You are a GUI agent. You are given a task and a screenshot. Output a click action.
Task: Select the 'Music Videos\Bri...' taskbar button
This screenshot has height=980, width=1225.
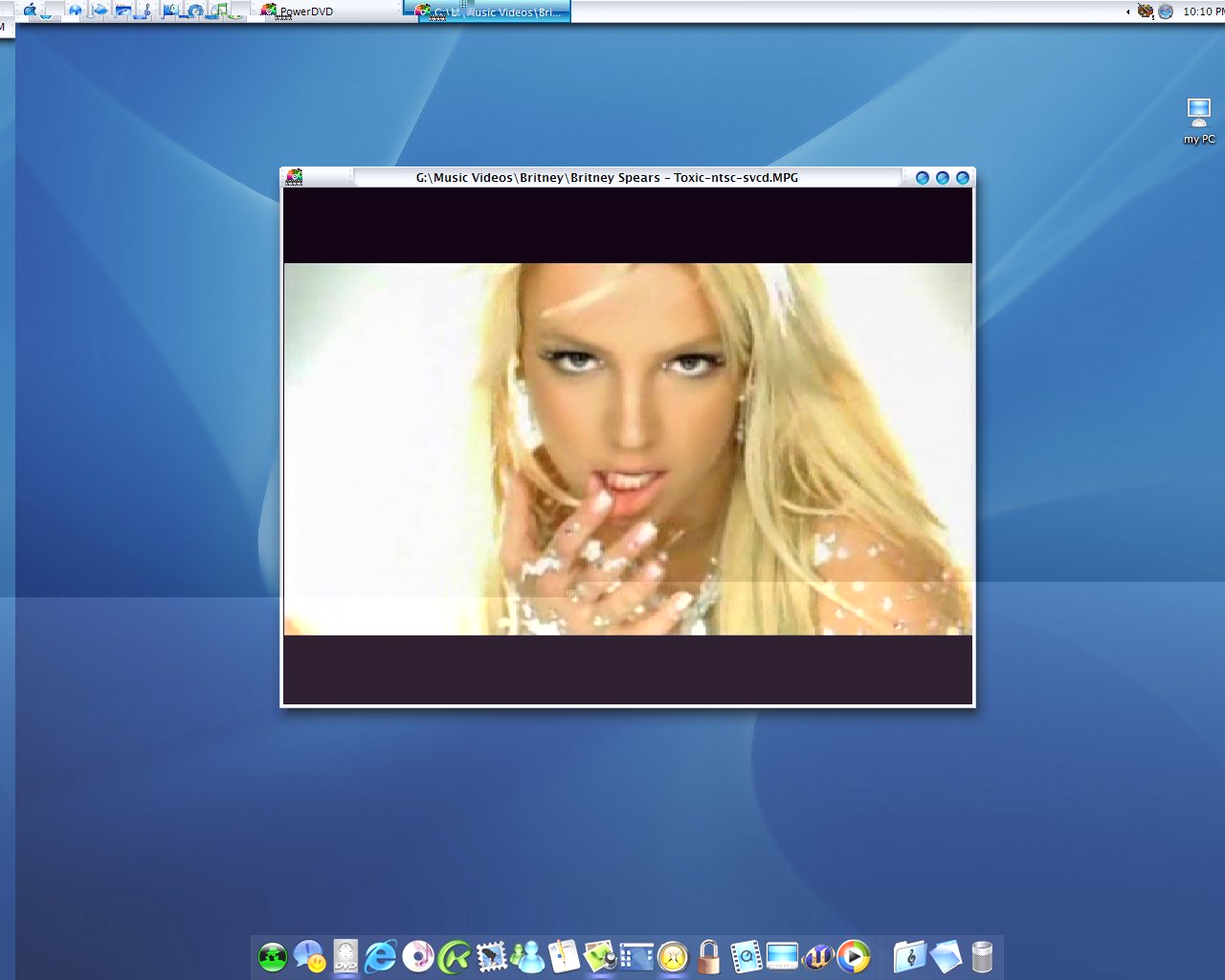tap(494, 11)
